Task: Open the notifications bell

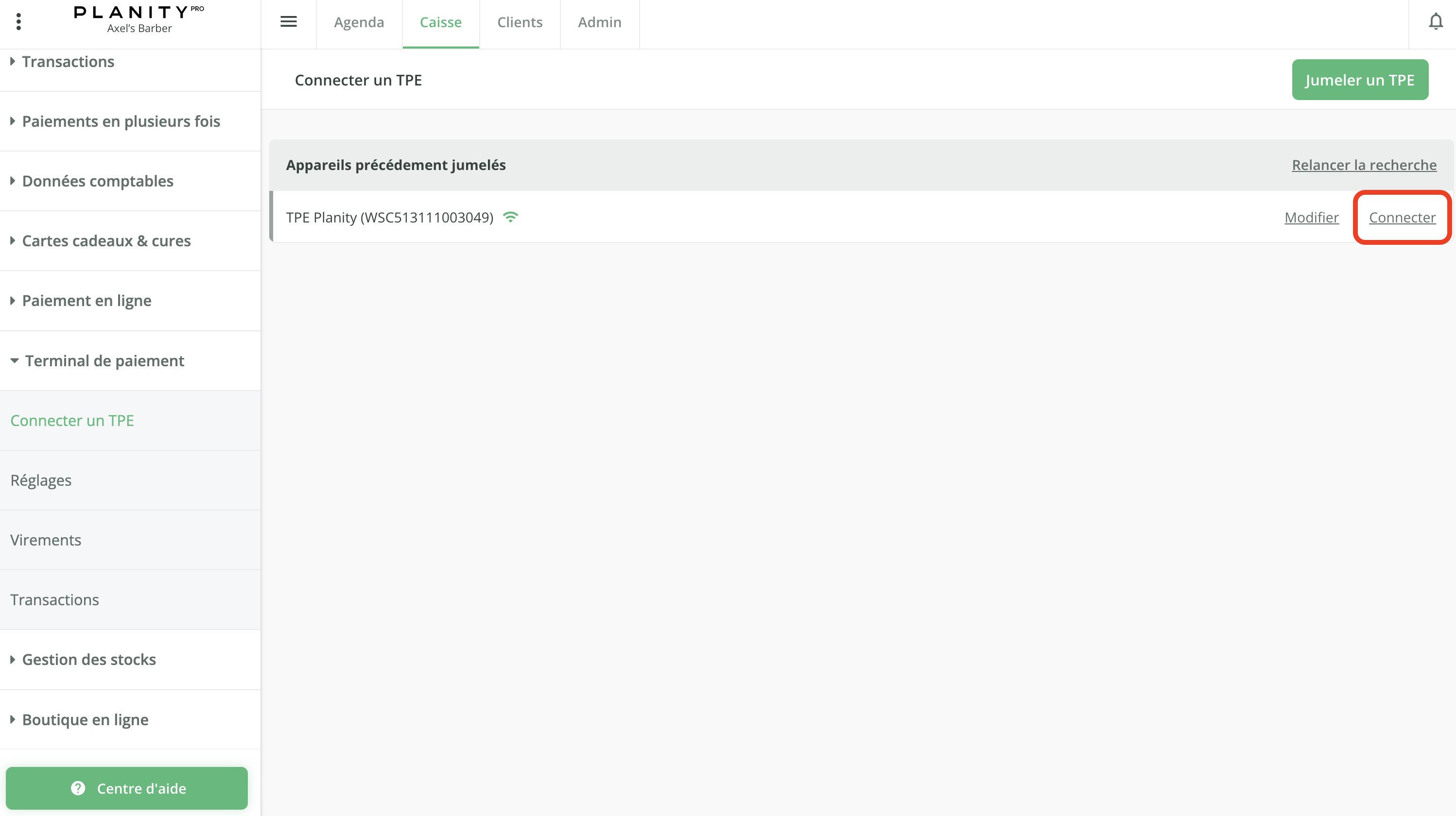Action: pyautogui.click(x=1435, y=21)
